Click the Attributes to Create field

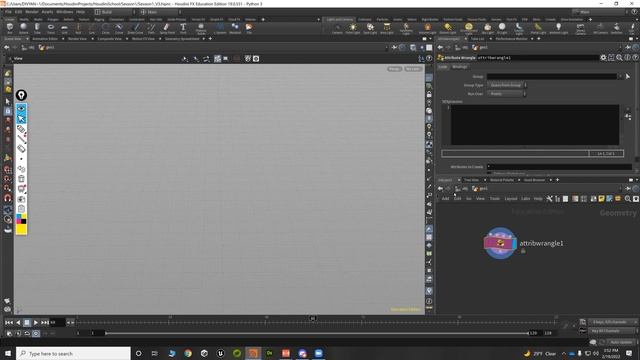(x=559, y=167)
